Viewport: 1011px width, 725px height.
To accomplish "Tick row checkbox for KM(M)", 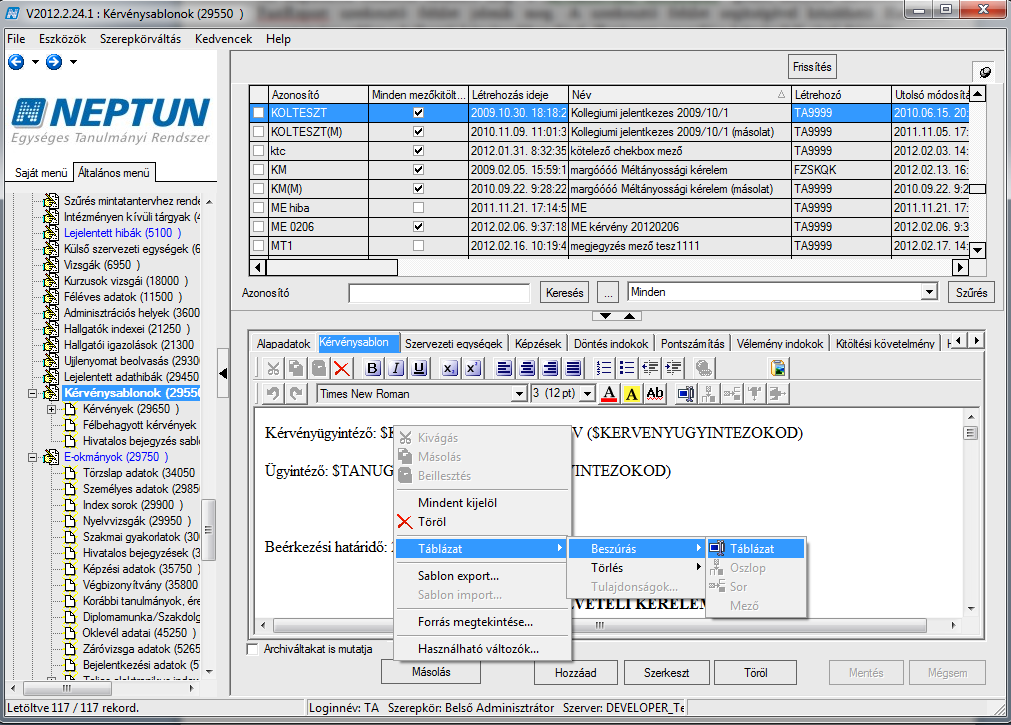I will (x=259, y=189).
